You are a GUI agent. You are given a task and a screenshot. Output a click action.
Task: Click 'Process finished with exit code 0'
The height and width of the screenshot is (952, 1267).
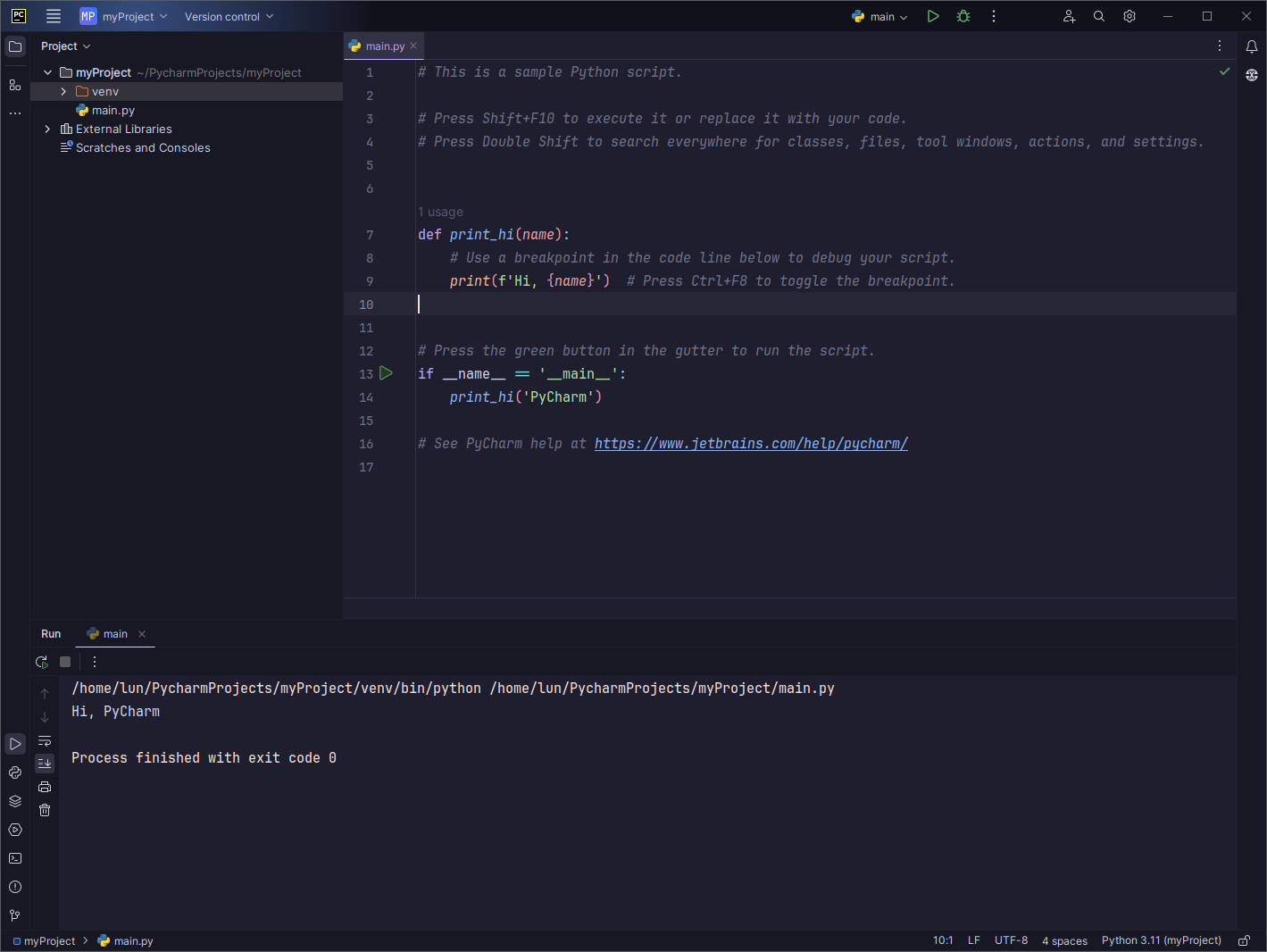[x=204, y=757]
